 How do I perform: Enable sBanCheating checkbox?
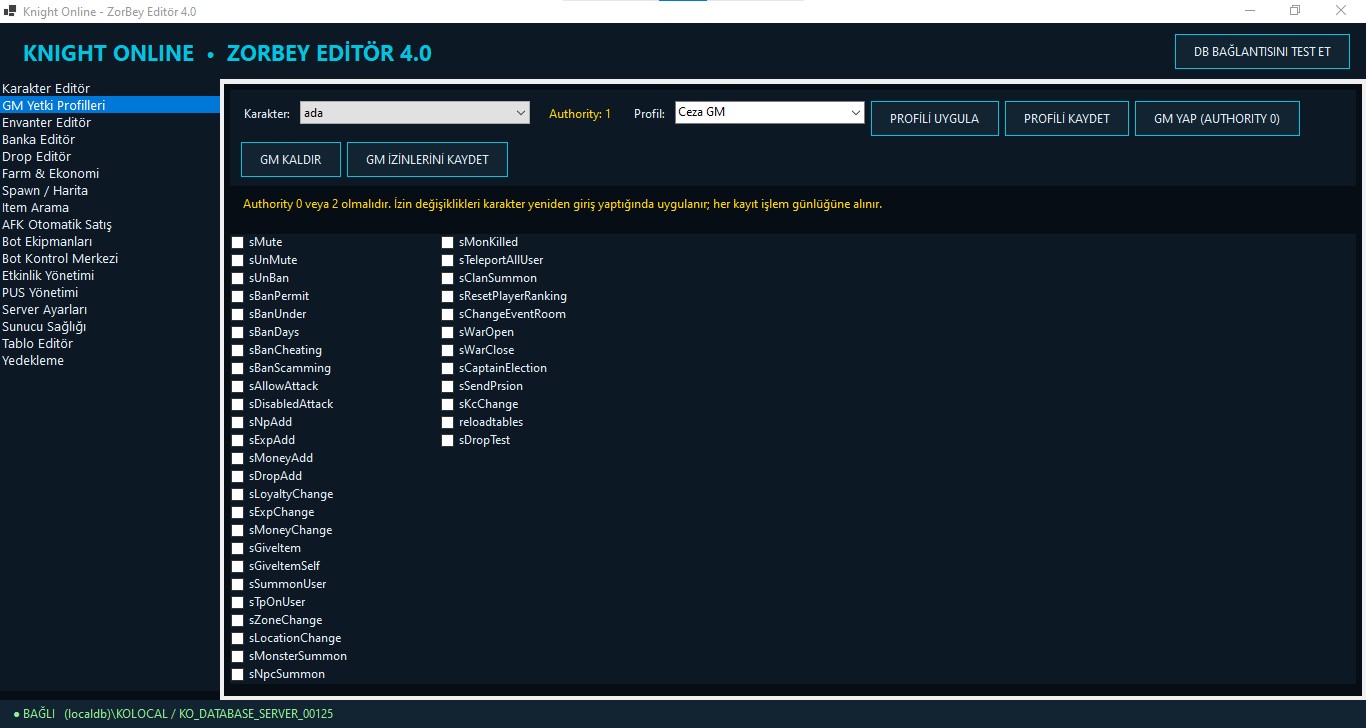[238, 350]
